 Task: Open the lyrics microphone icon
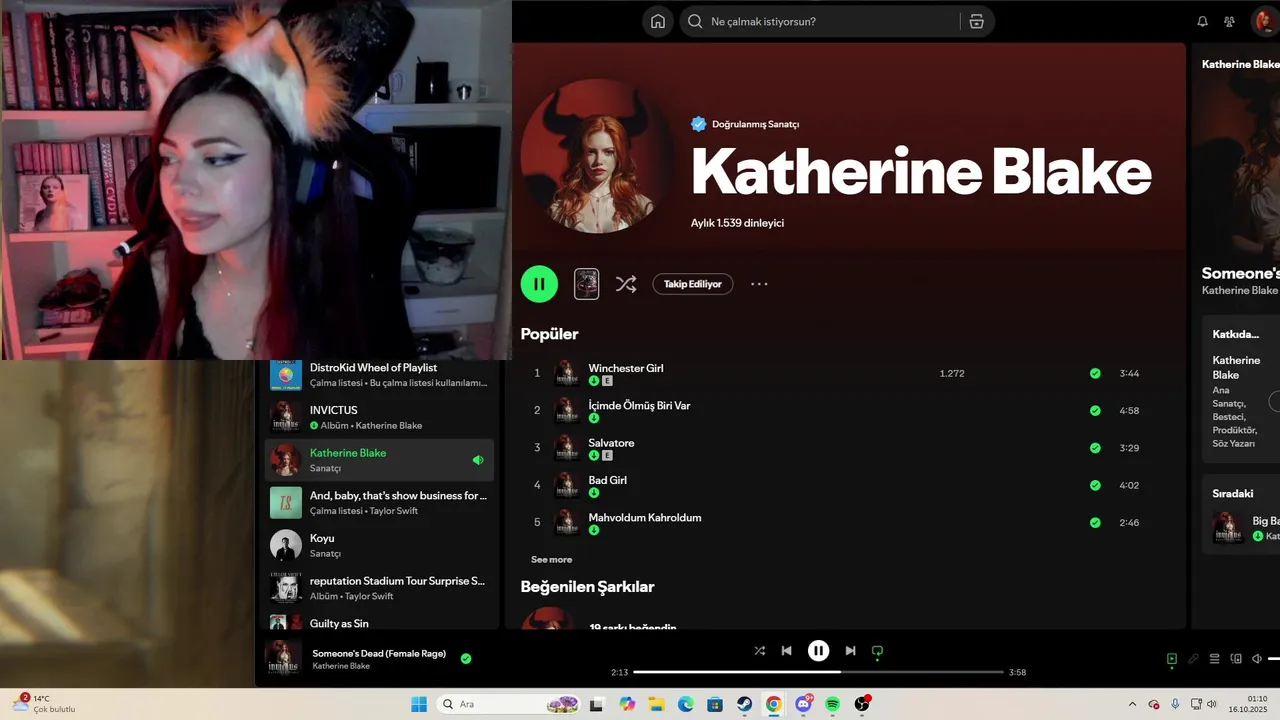(1193, 659)
